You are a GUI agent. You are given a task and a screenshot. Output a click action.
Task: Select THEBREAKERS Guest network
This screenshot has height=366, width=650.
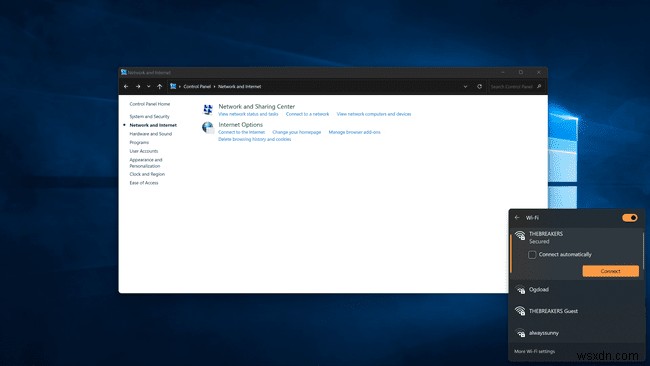click(576, 311)
